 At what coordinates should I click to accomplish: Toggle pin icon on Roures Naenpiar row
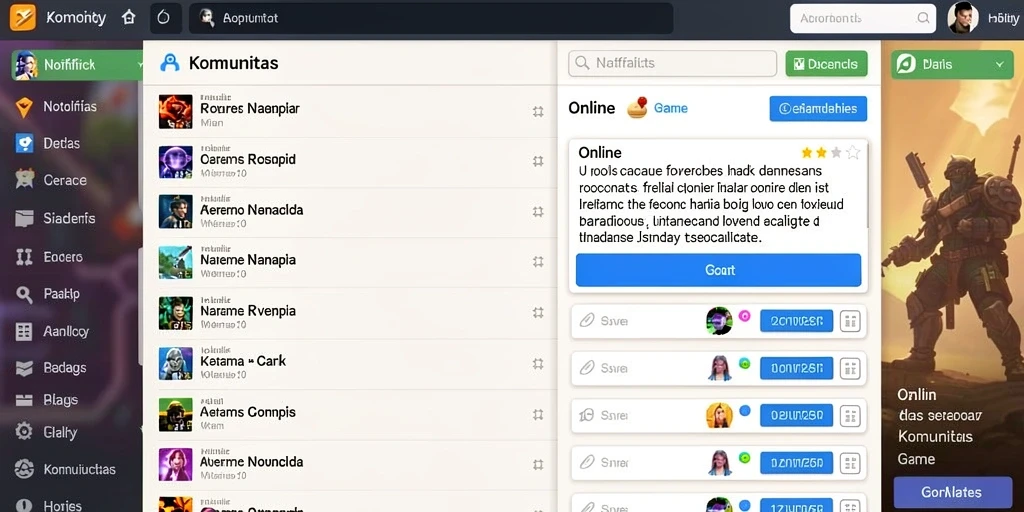click(538, 112)
